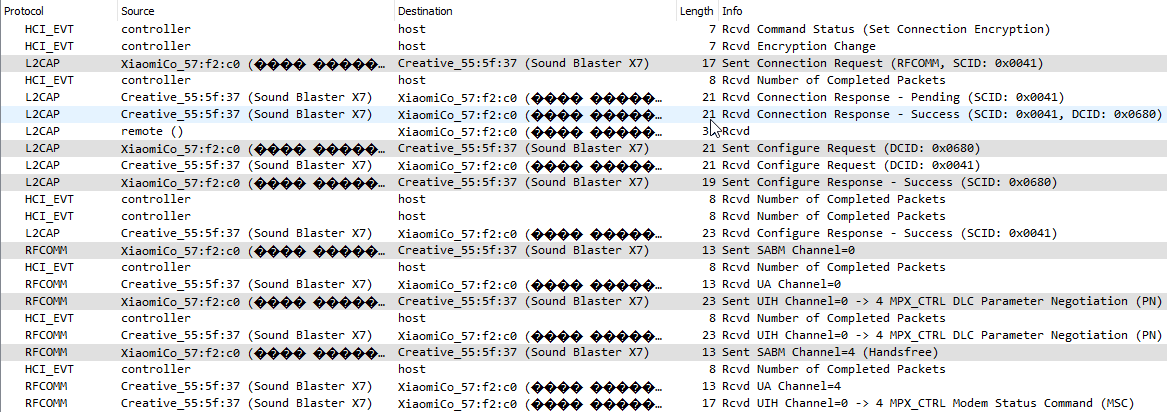Select the Sent DLC Parameter Negotiation row
This screenshot has height=412, width=1167.
pyautogui.click(x=584, y=300)
